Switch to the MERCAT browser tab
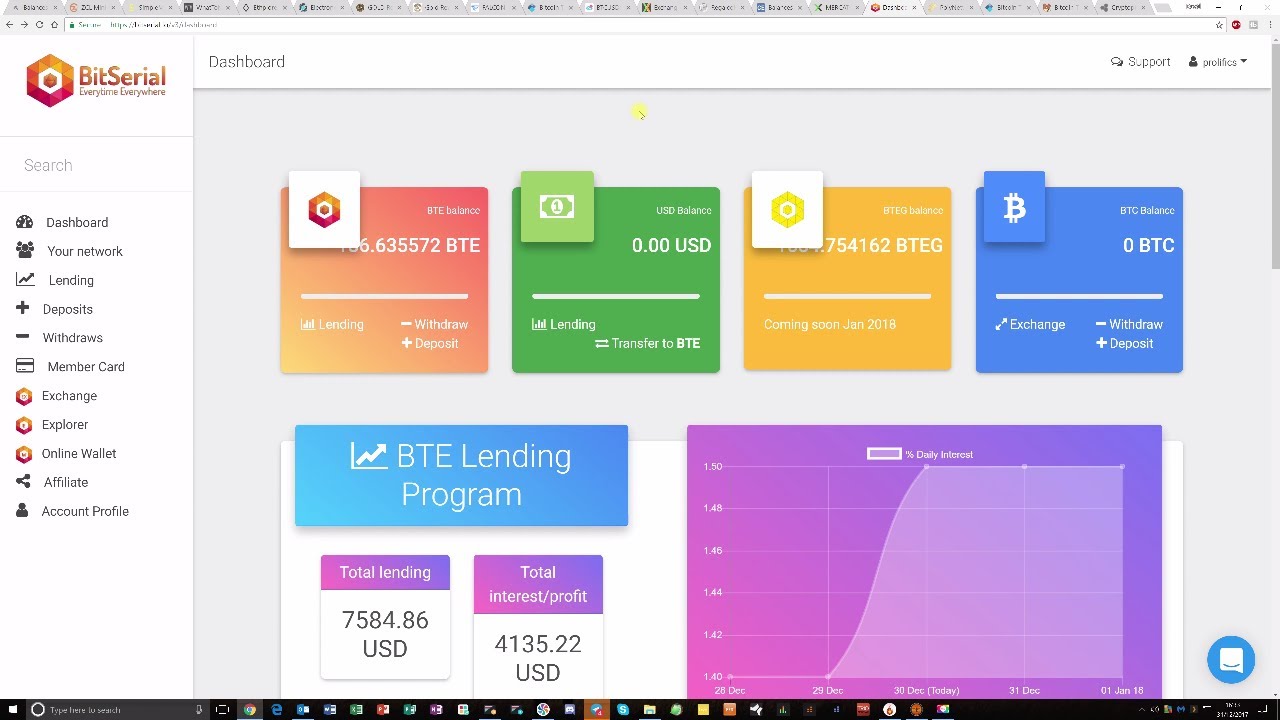The image size is (1280, 720). tap(838, 7)
